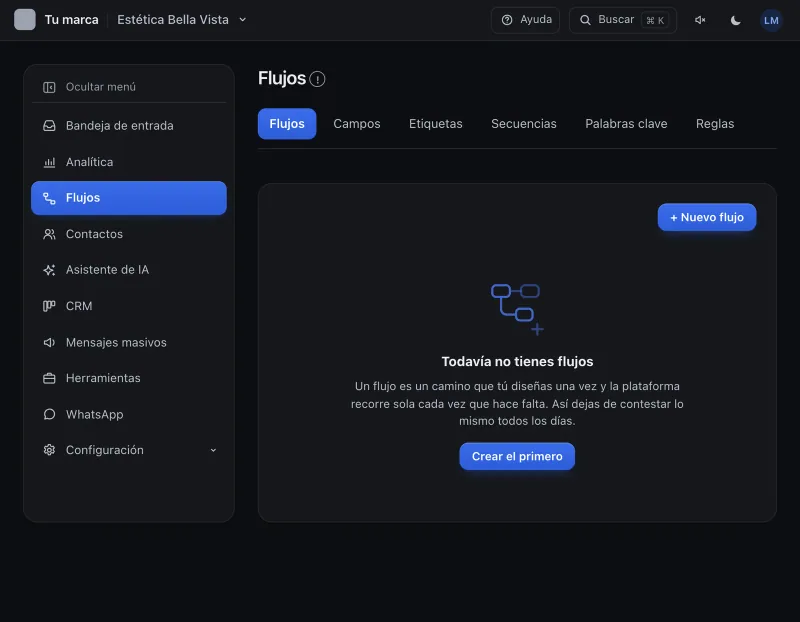Viewport: 800px width, 622px height.
Task: Click the Tu marca brand name
Action: click(x=71, y=20)
